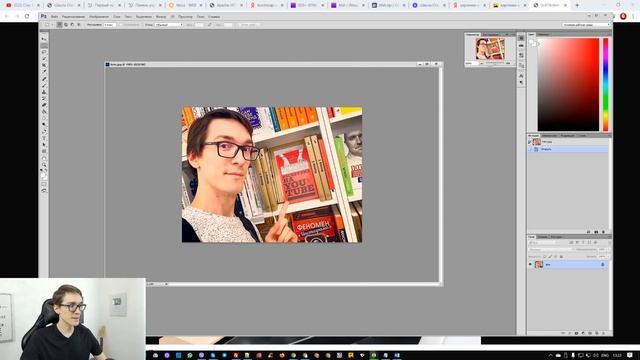640x360 pixels.
Task: Change screen mode at toolbar bottom
Action: (44, 191)
